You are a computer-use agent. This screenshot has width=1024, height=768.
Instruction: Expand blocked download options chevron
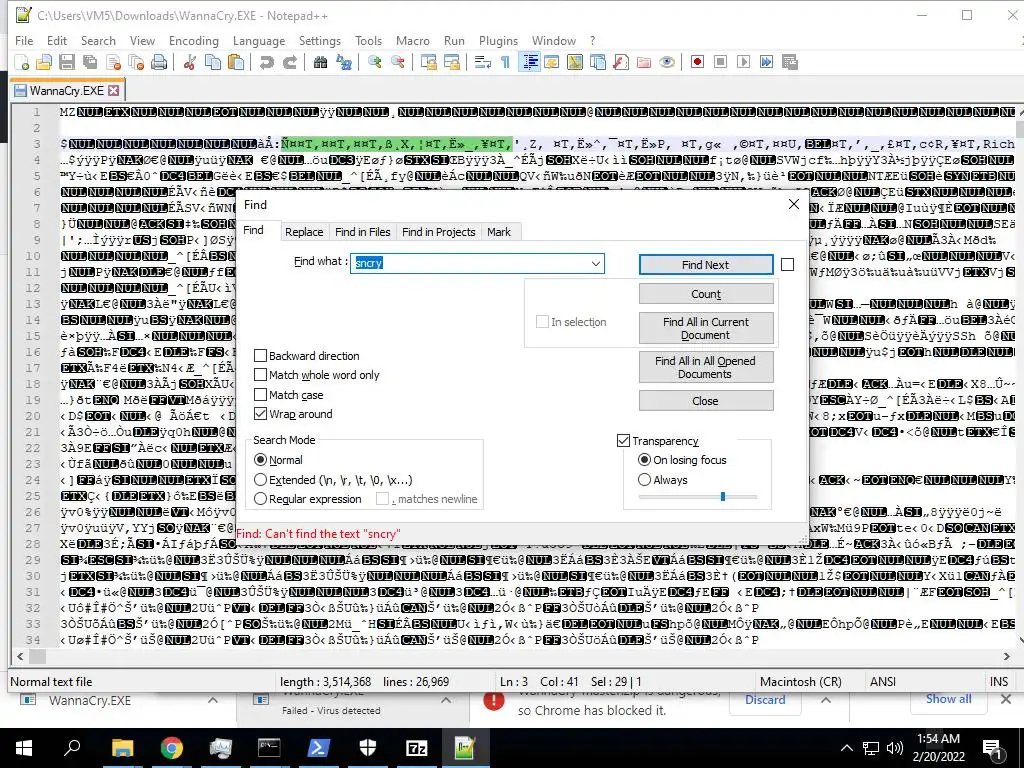click(825, 700)
